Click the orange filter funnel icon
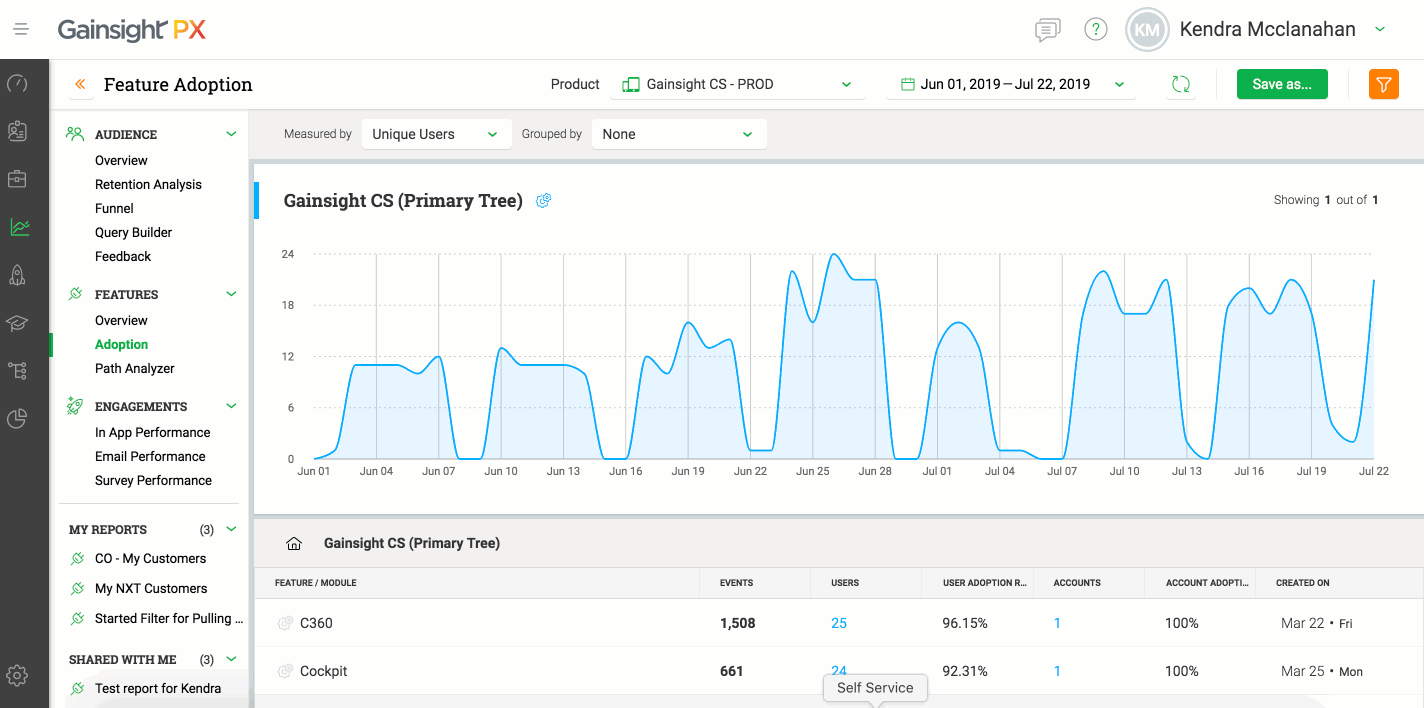This screenshot has width=1424, height=708. 1383,85
